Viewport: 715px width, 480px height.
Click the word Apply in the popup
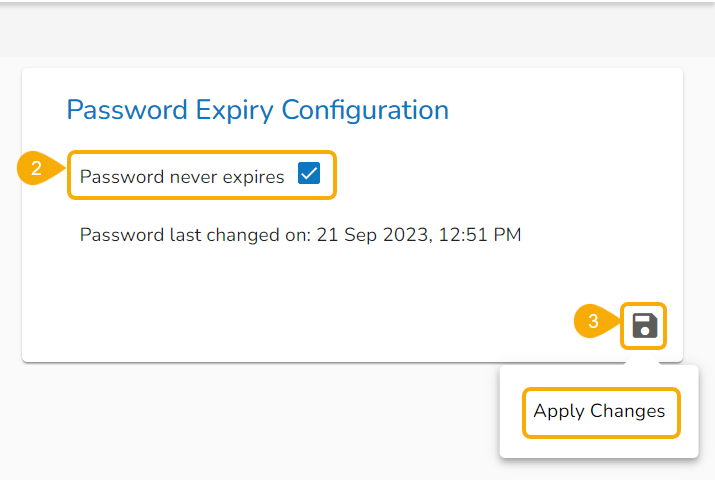[x=558, y=411]
